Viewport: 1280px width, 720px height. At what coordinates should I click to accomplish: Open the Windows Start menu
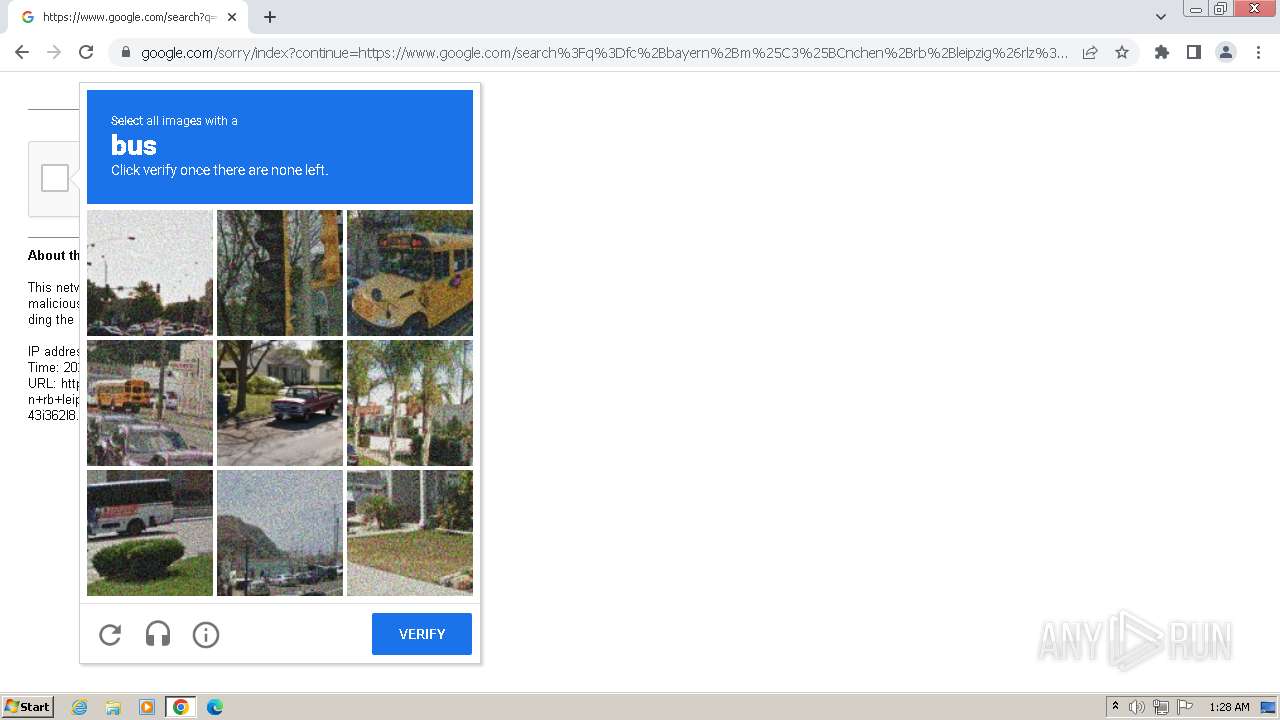coord(28,707)
